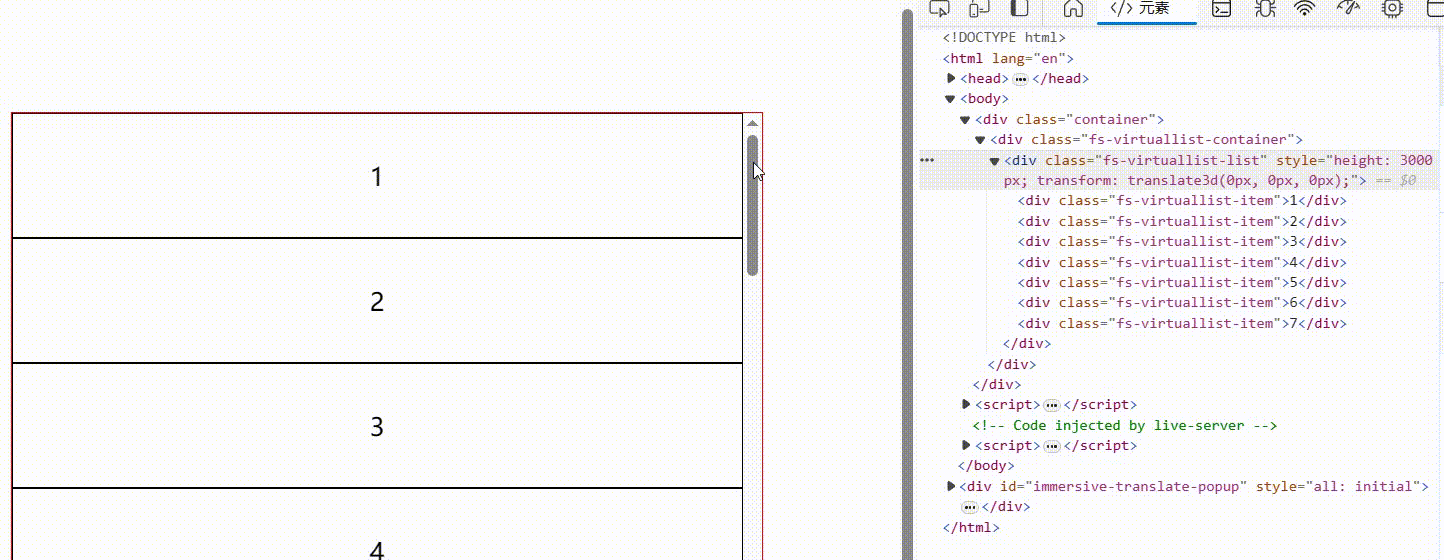Collapse the fs-virtuallist-list div node
The image size is (1444, 560).
coord(994,160)
